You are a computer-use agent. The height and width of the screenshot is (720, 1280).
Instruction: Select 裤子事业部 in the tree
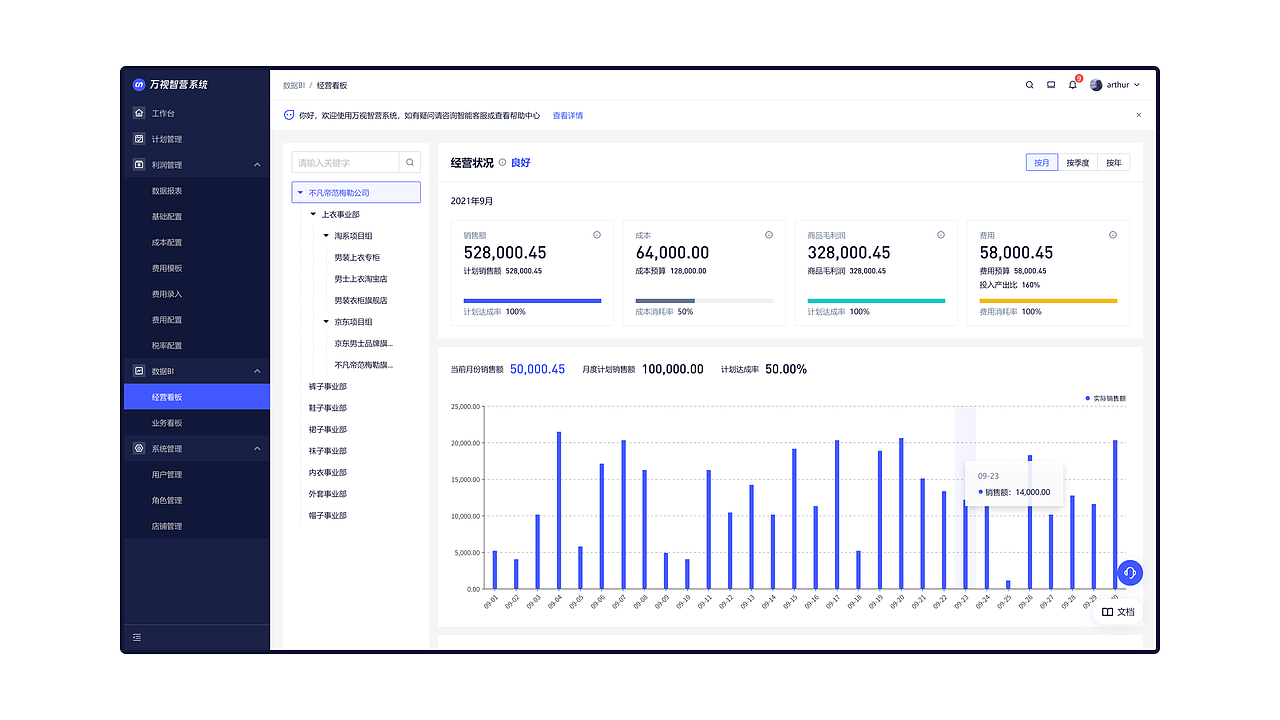click(x=328, y=386)
